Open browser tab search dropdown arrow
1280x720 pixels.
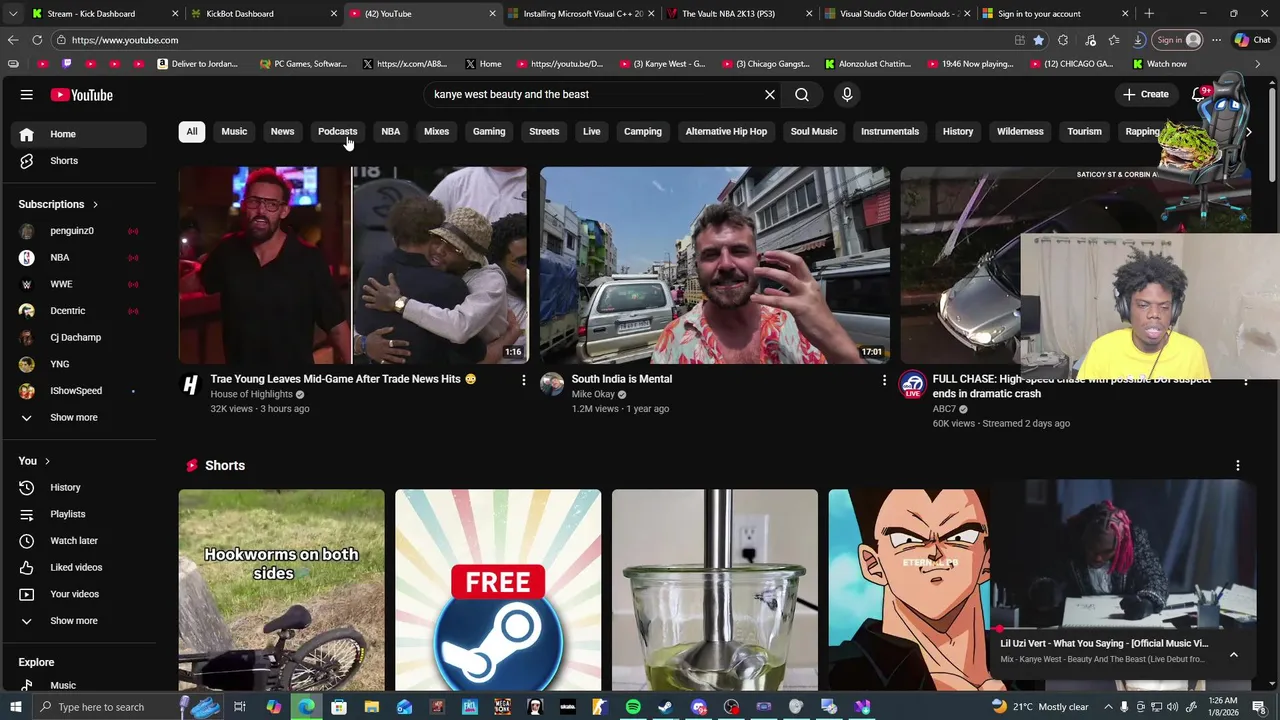pos(13,14)
